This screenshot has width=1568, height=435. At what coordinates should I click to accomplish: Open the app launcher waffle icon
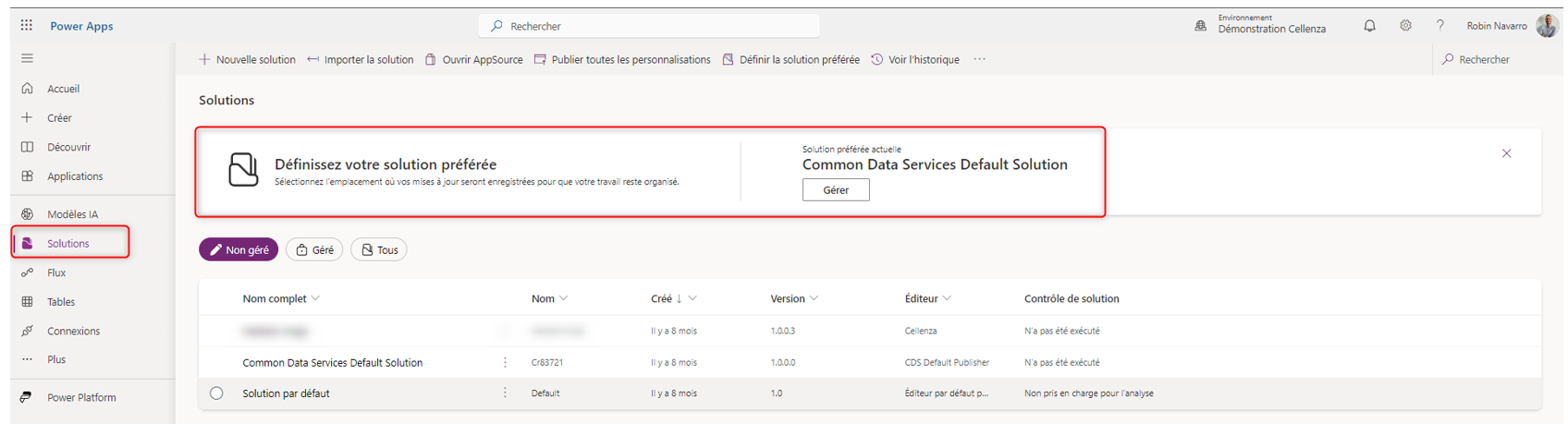27,26
